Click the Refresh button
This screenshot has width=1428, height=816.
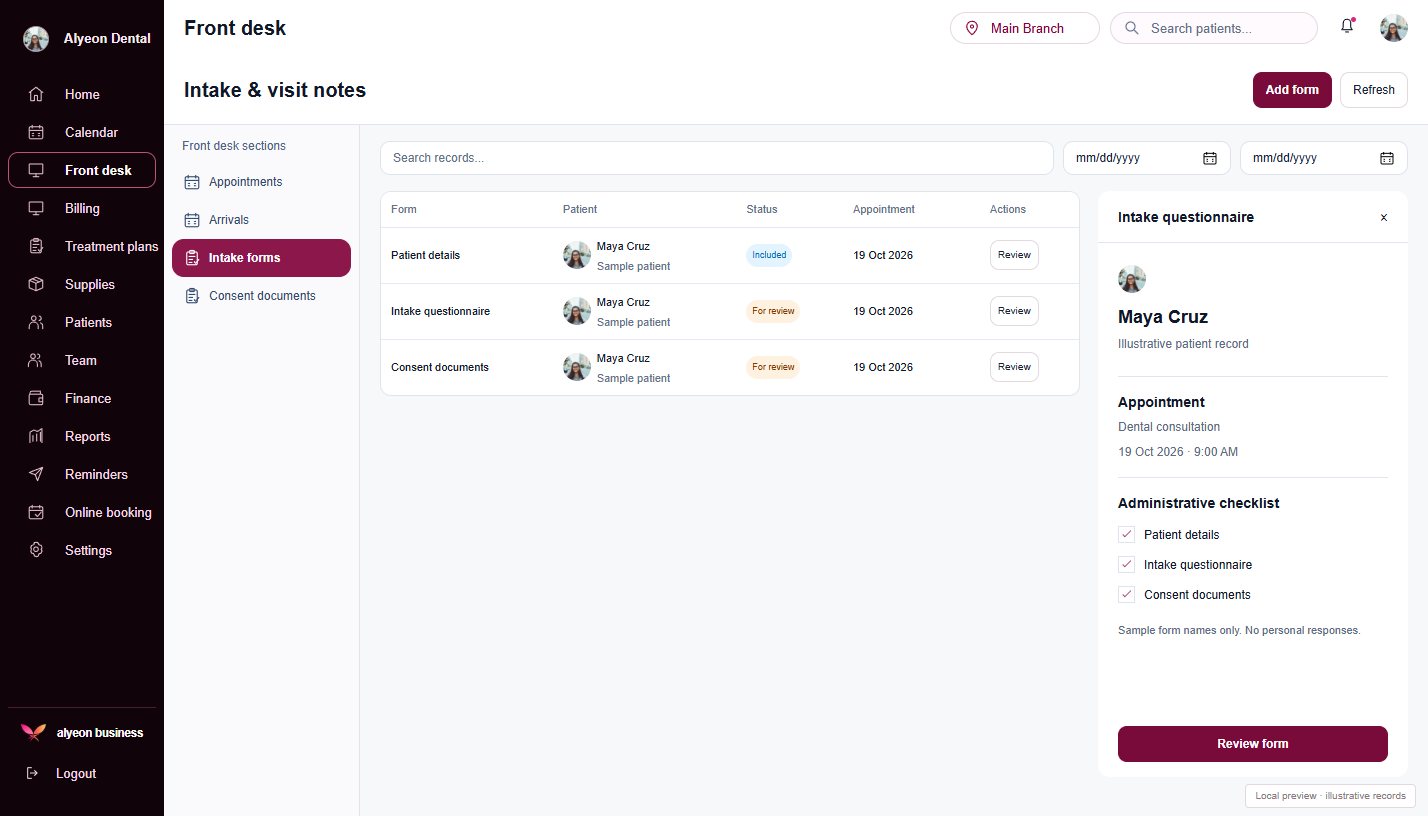[x=1374, y=90]
